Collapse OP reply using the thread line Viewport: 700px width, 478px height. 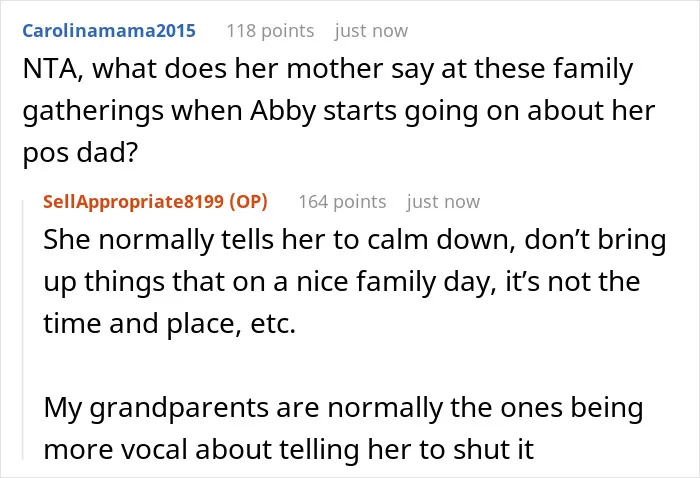[23, 330]
